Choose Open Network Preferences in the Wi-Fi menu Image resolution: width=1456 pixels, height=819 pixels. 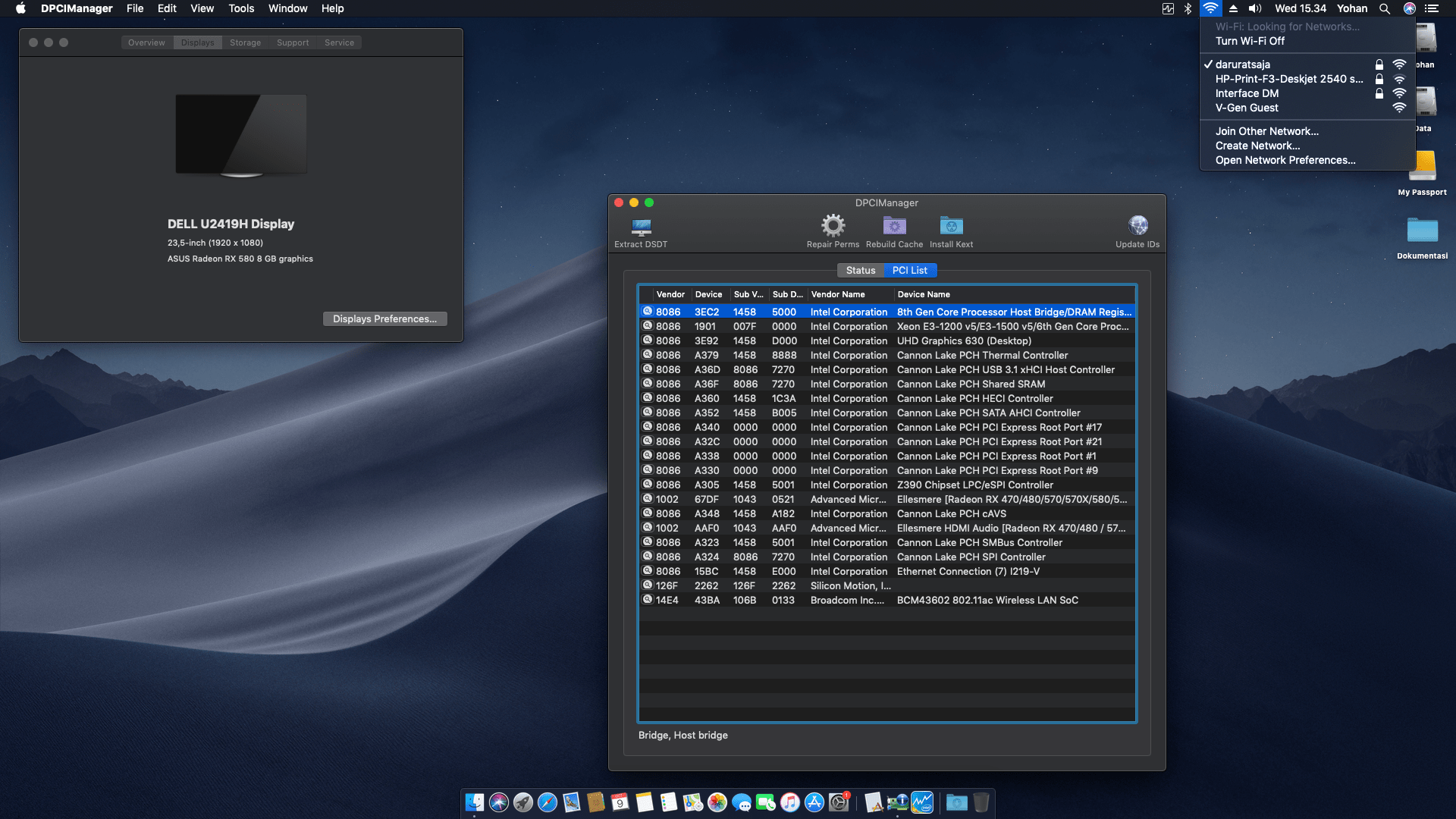point(1285,160)
